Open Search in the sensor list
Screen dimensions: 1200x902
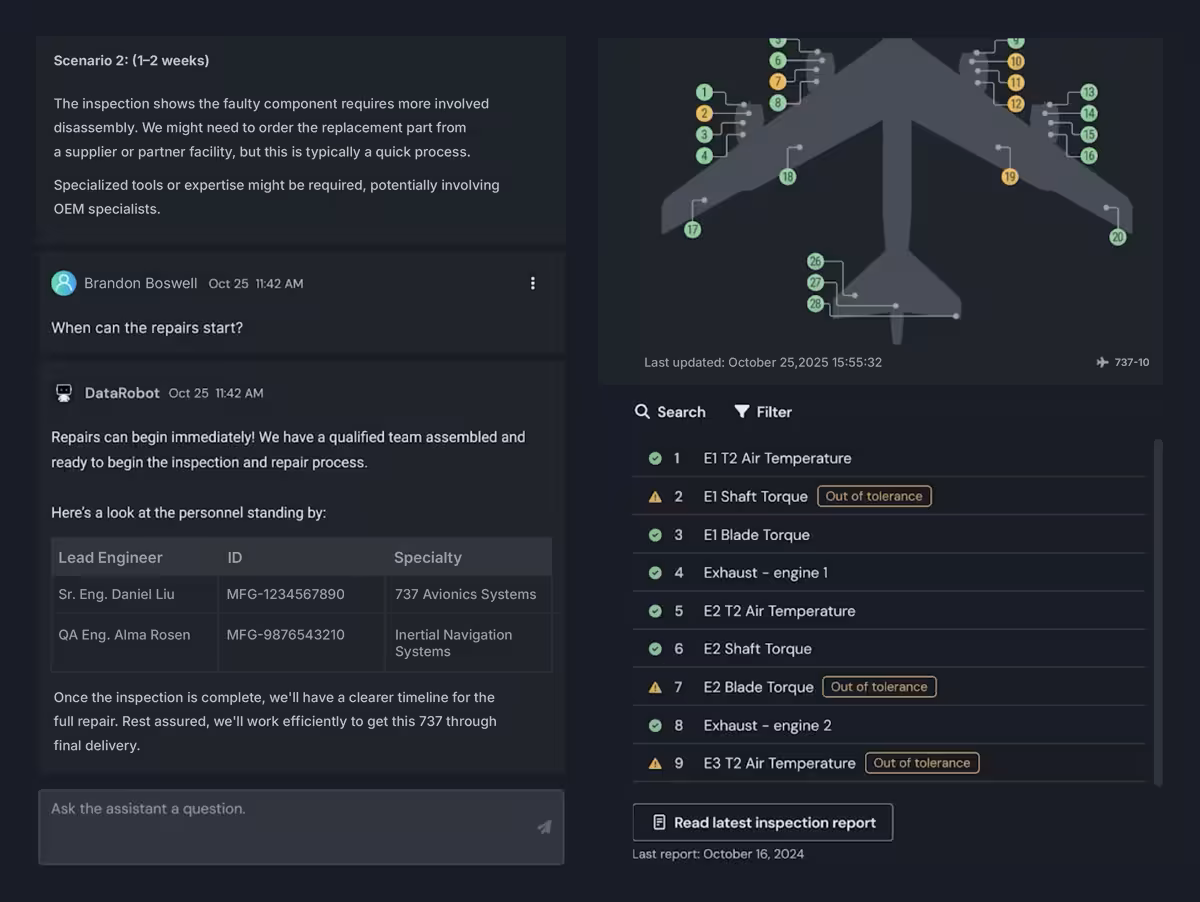(x=670, y=412)
